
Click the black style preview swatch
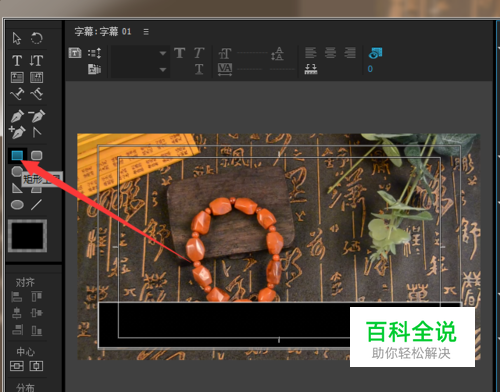27,236
